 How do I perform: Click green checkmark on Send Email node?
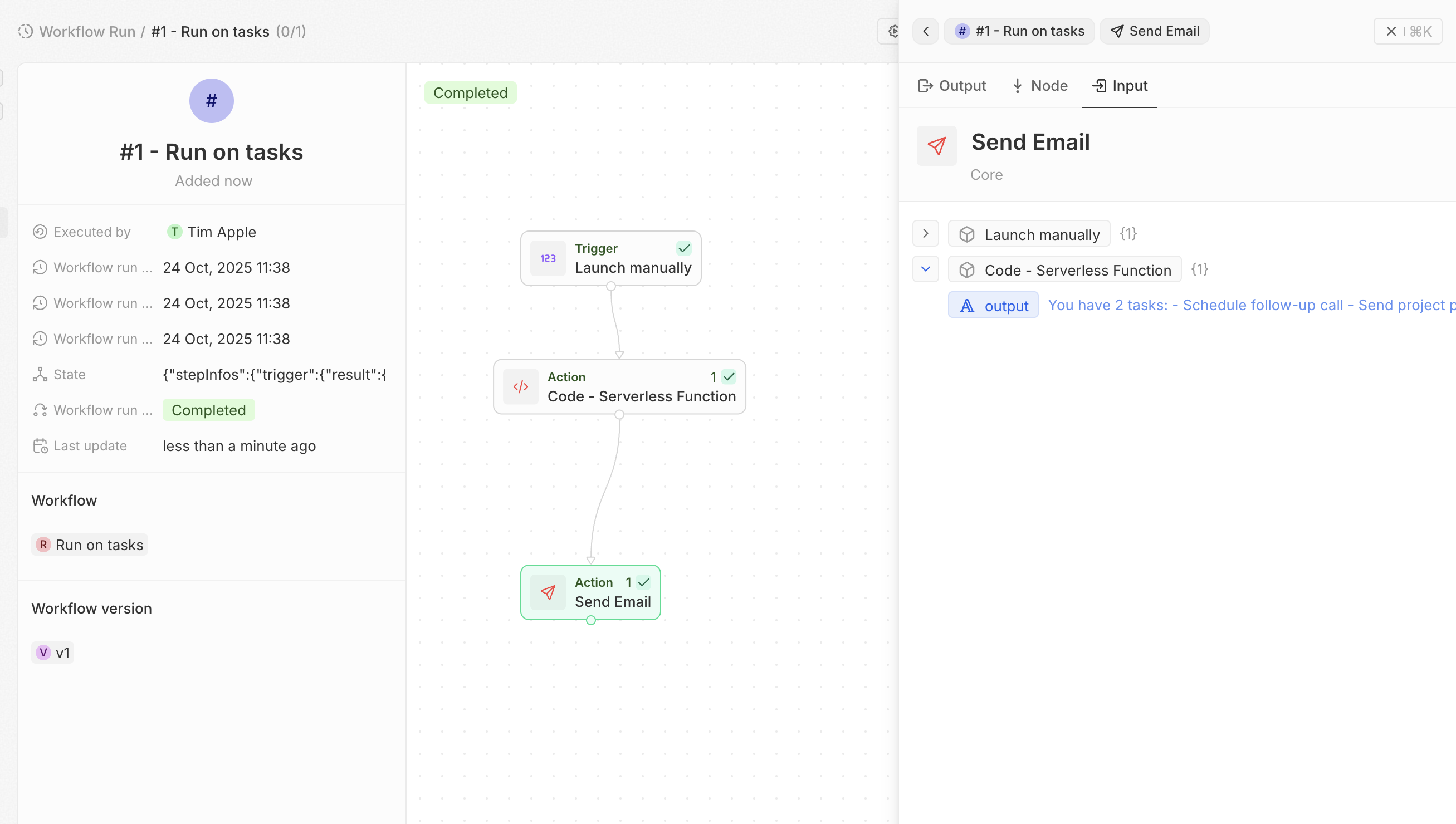tap(644, 582)
